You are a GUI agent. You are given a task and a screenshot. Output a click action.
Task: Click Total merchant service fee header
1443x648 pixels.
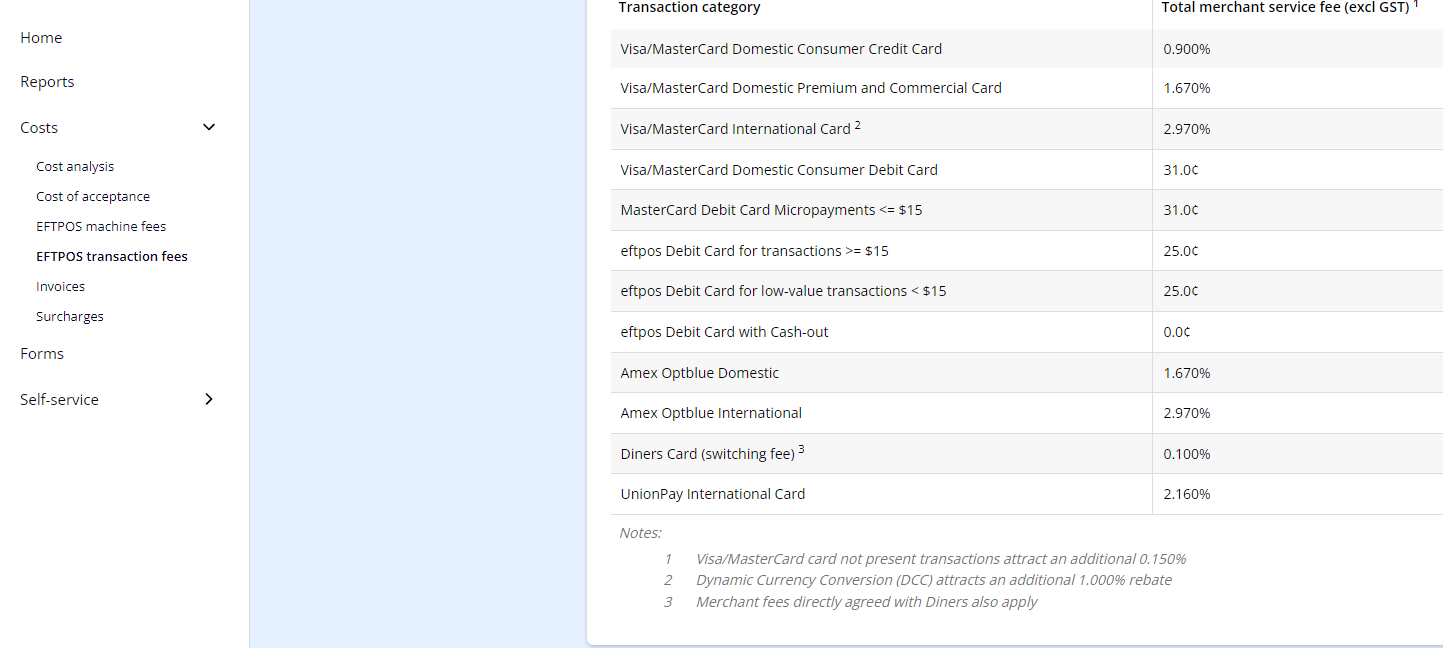click(1290, 8)
